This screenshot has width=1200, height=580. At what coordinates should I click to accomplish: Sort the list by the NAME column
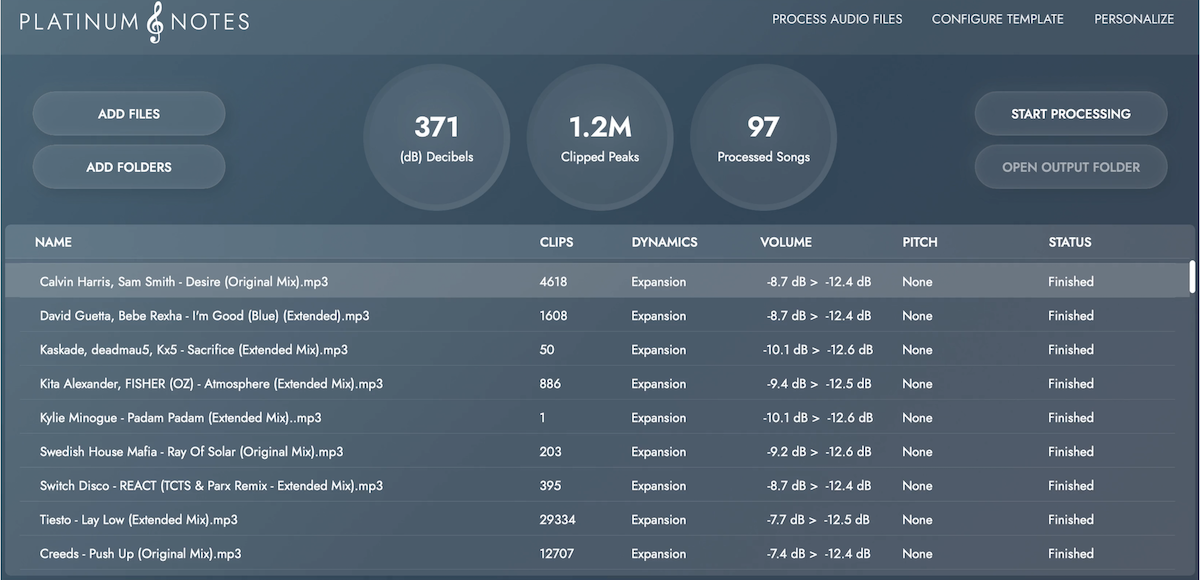click(x=53, y=242)
